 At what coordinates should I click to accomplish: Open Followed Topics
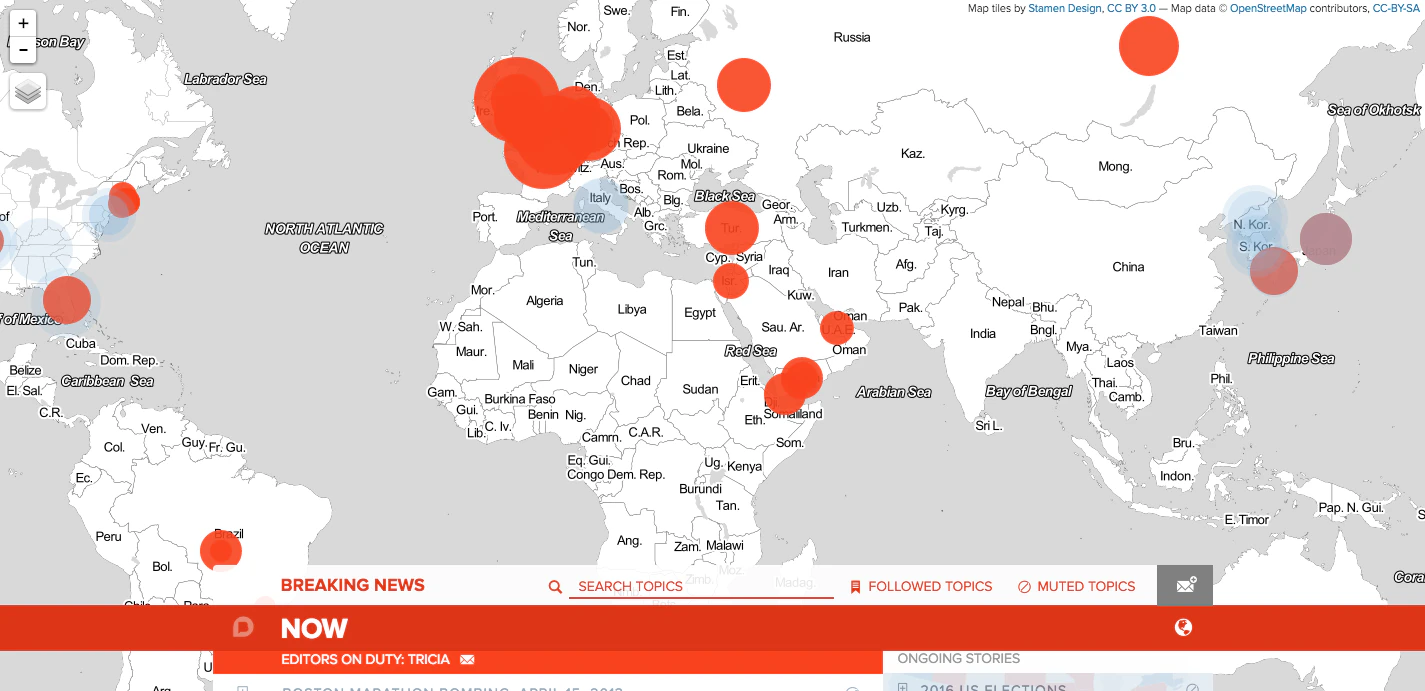pyautogui.click(x=921, y=586)
